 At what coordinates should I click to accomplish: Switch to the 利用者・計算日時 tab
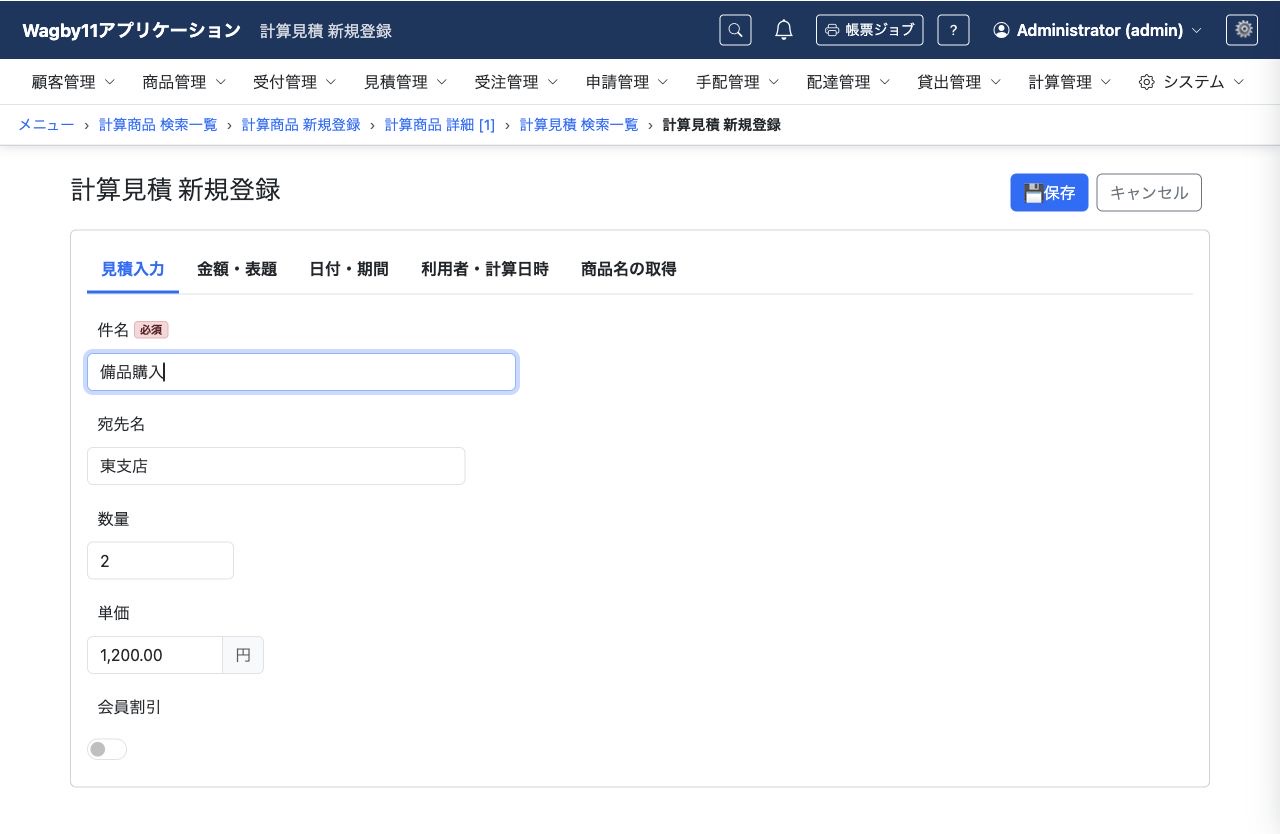485,269
